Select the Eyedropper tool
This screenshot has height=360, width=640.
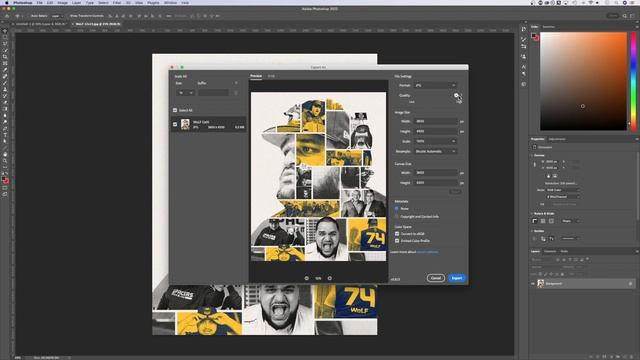coord(5,70)
